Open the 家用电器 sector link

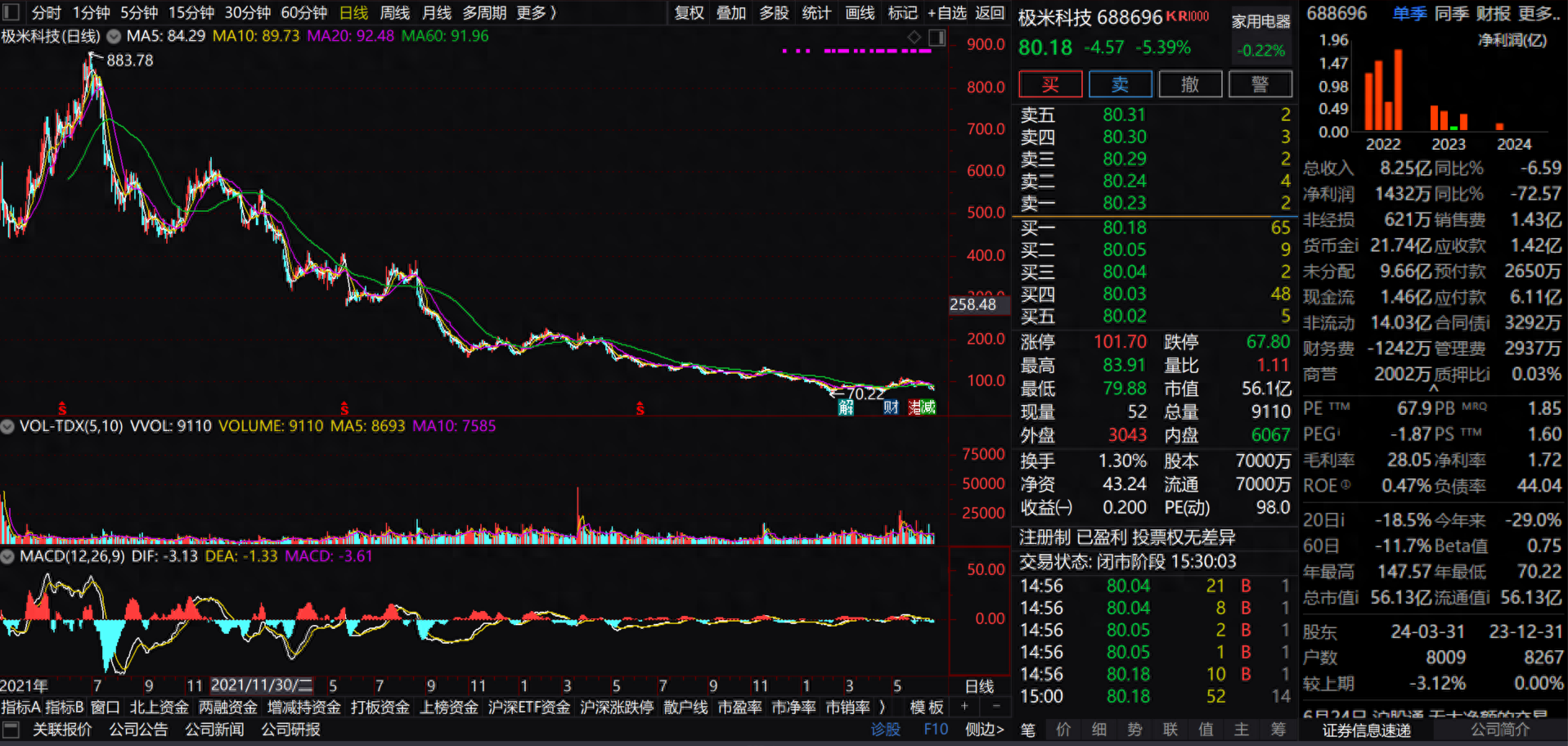click(x=1261, y=22)
